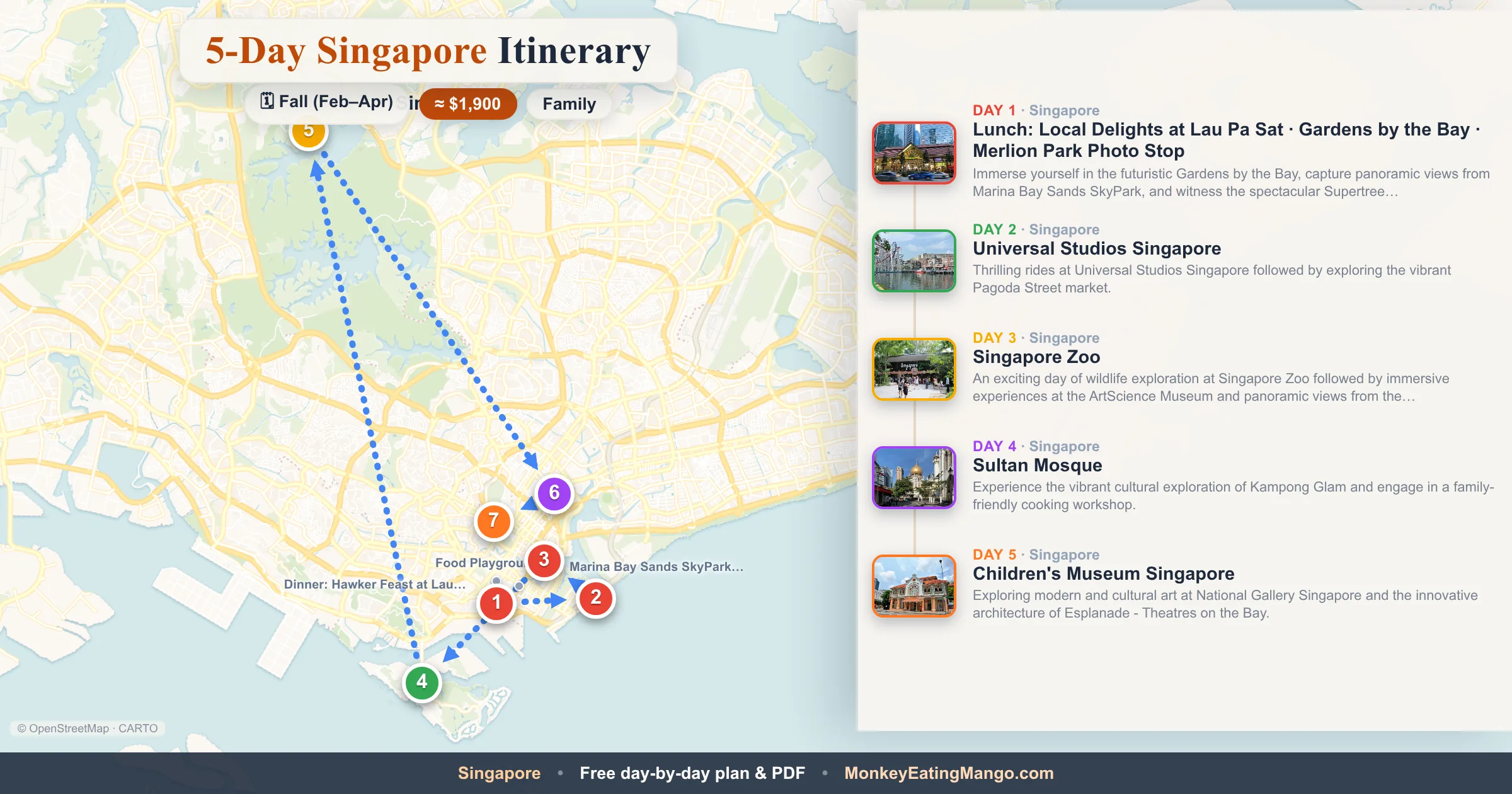The height and width of the screenshot is (794, 1512).
Task: Click the calendar icon beside Fall
Action: click(267, 101)
